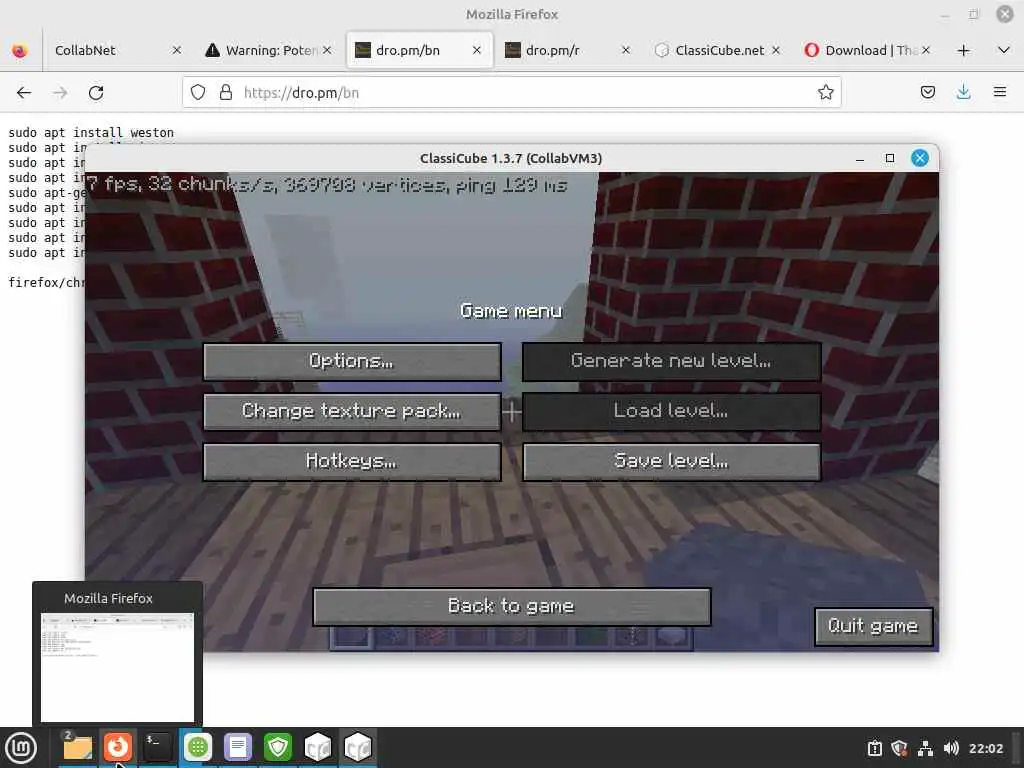Switch to the Warning: Potential tab
This screenshot has width=1024, height=768.
[261, 50]
